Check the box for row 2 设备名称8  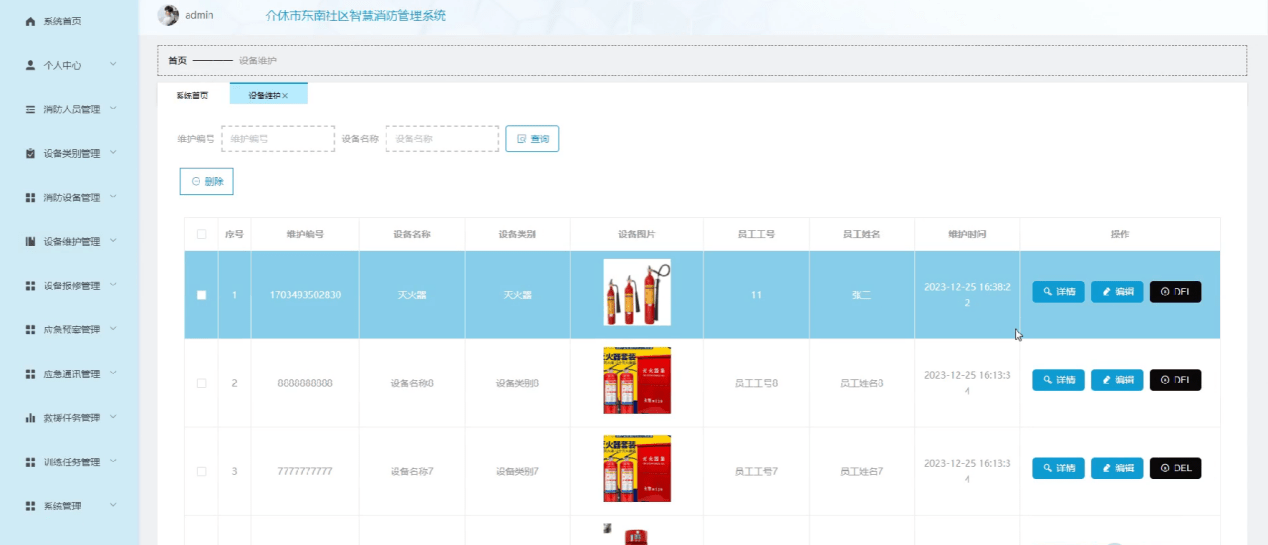[201, 383]
